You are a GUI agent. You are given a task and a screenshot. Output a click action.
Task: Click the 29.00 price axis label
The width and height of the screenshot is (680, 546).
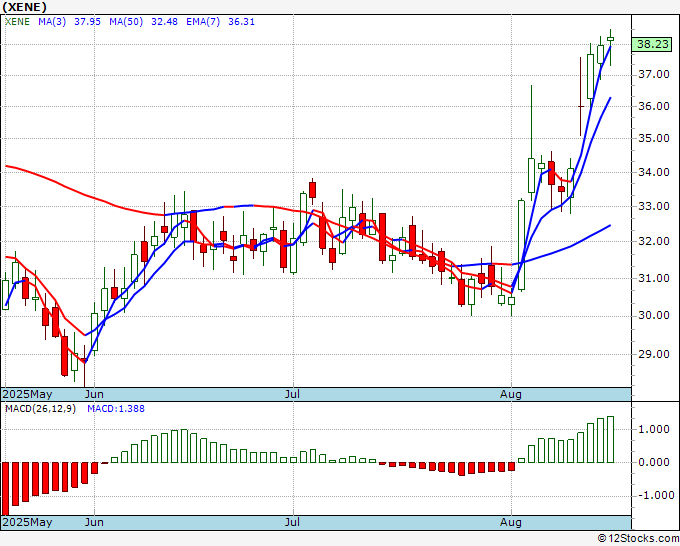pos(654,354)
